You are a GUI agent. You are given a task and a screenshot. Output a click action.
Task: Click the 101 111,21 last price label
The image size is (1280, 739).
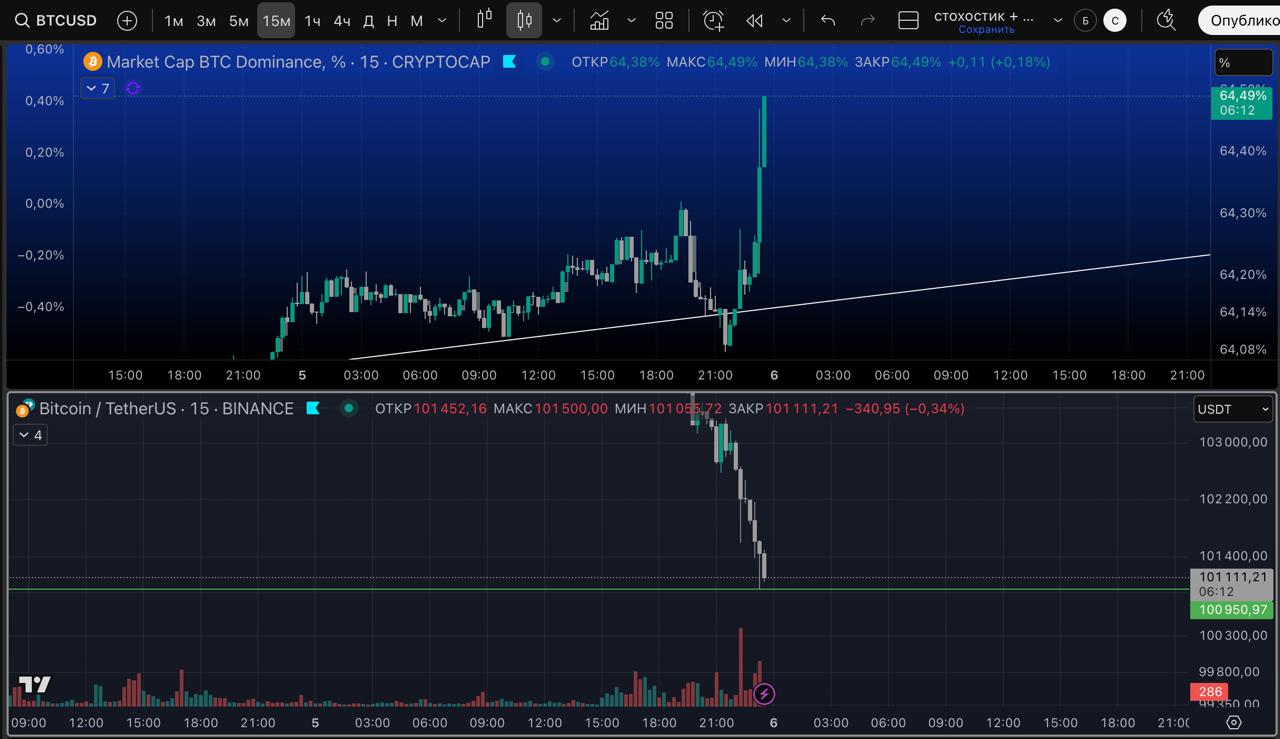(x=1232, y=584)
